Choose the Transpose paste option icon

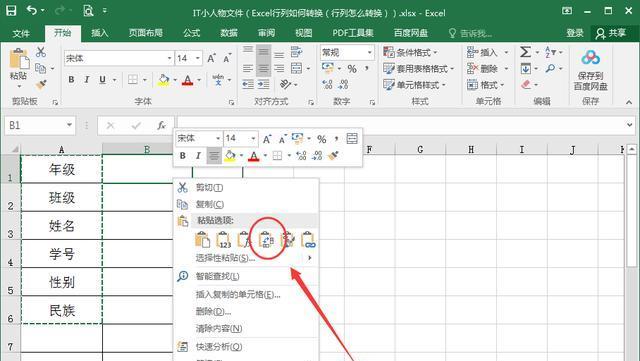[267, 239]
